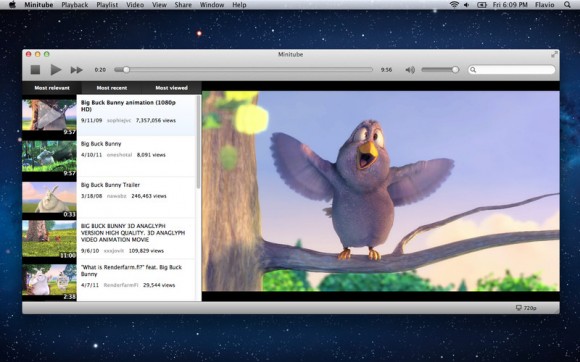Open the Playback menu
Image resolution: width=580 pixels, height=362 pixels.
[x=75, y=4]
